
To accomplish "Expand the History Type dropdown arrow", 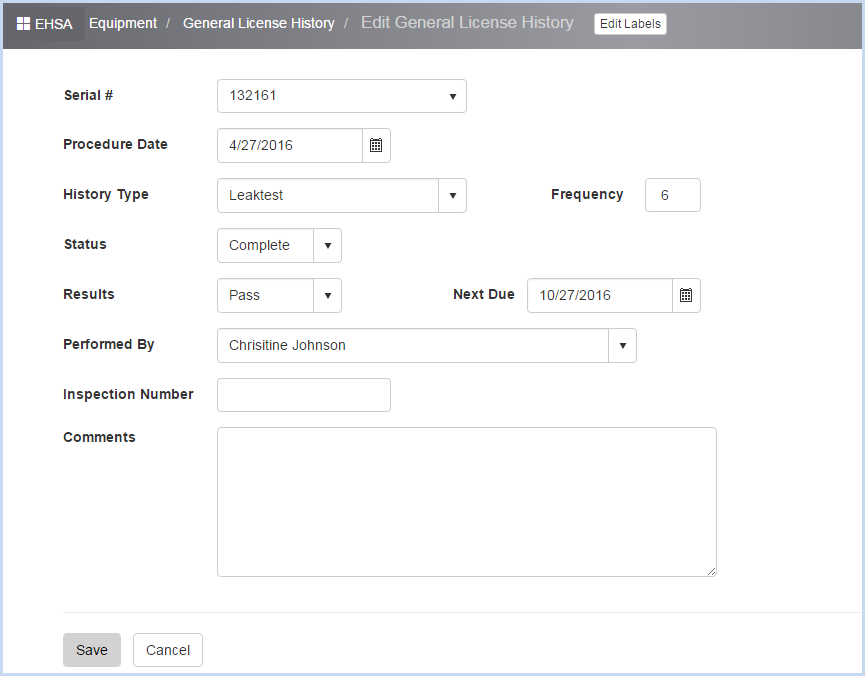I will point(452,195).
